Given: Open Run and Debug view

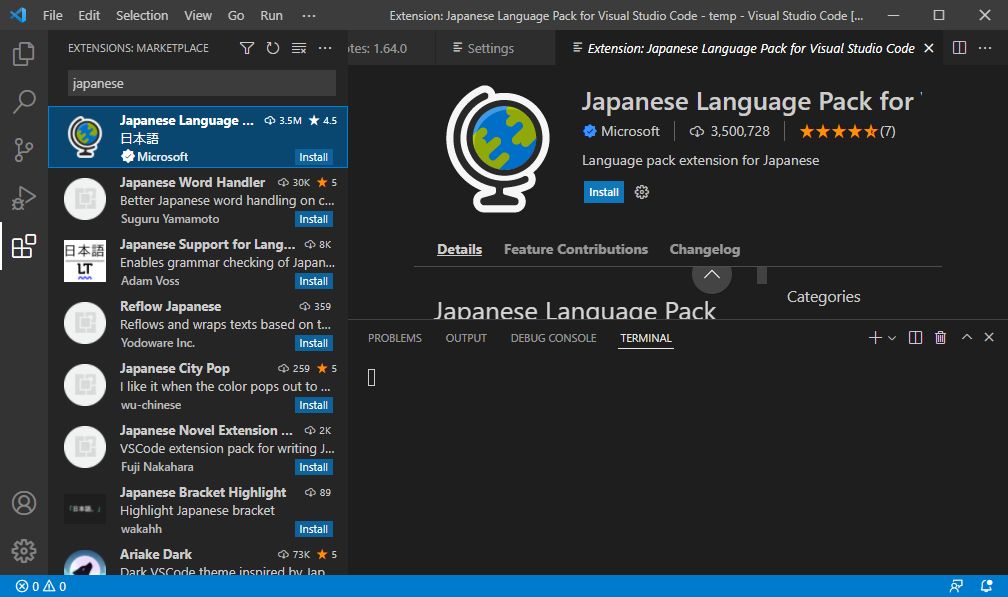Looking at the screenshot, I should [24, 198].
